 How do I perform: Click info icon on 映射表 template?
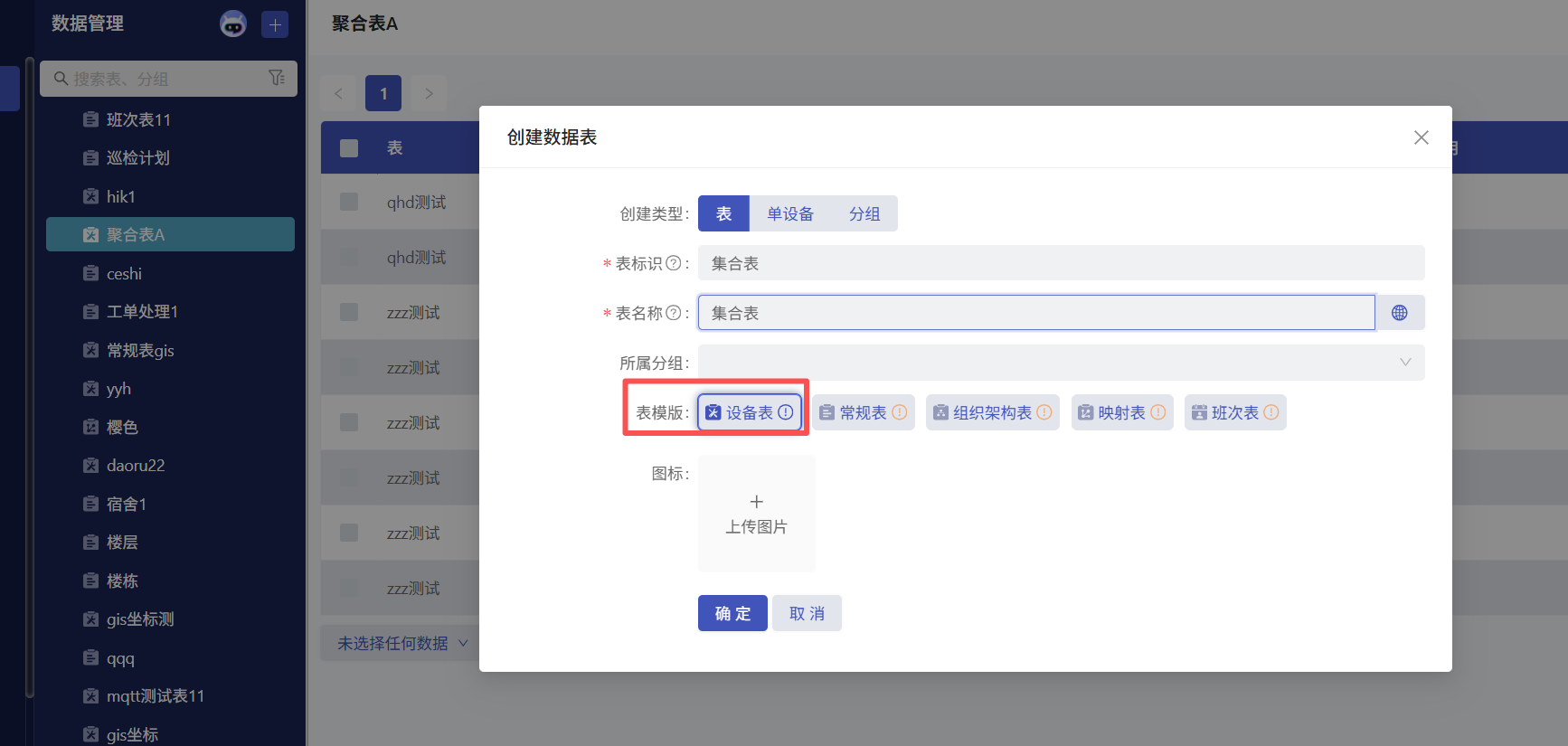(x=1158, y=412)
